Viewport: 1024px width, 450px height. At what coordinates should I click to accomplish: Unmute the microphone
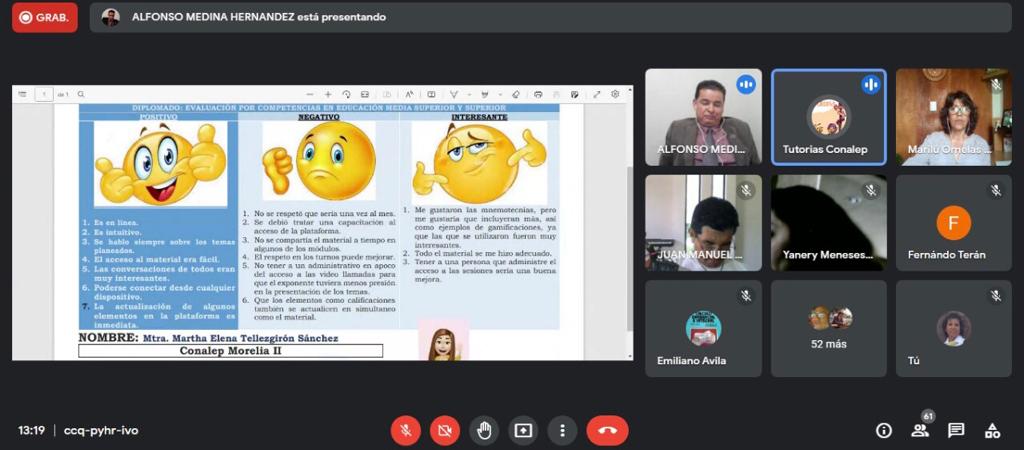405,430
